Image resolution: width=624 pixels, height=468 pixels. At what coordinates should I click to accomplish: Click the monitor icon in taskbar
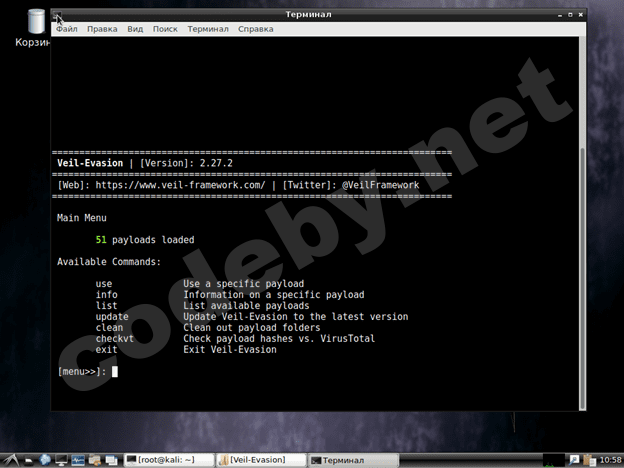click(61, 460)
